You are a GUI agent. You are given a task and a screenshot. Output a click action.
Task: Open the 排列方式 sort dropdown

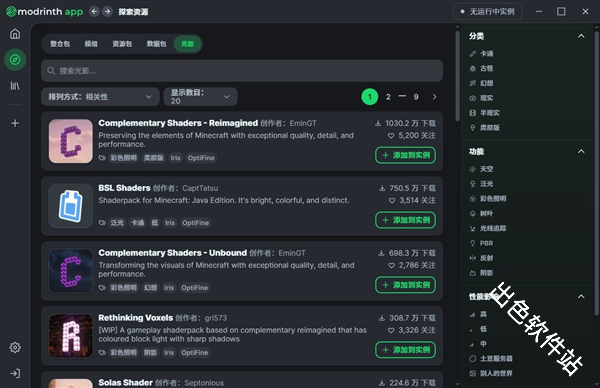[x=100, y=97]
